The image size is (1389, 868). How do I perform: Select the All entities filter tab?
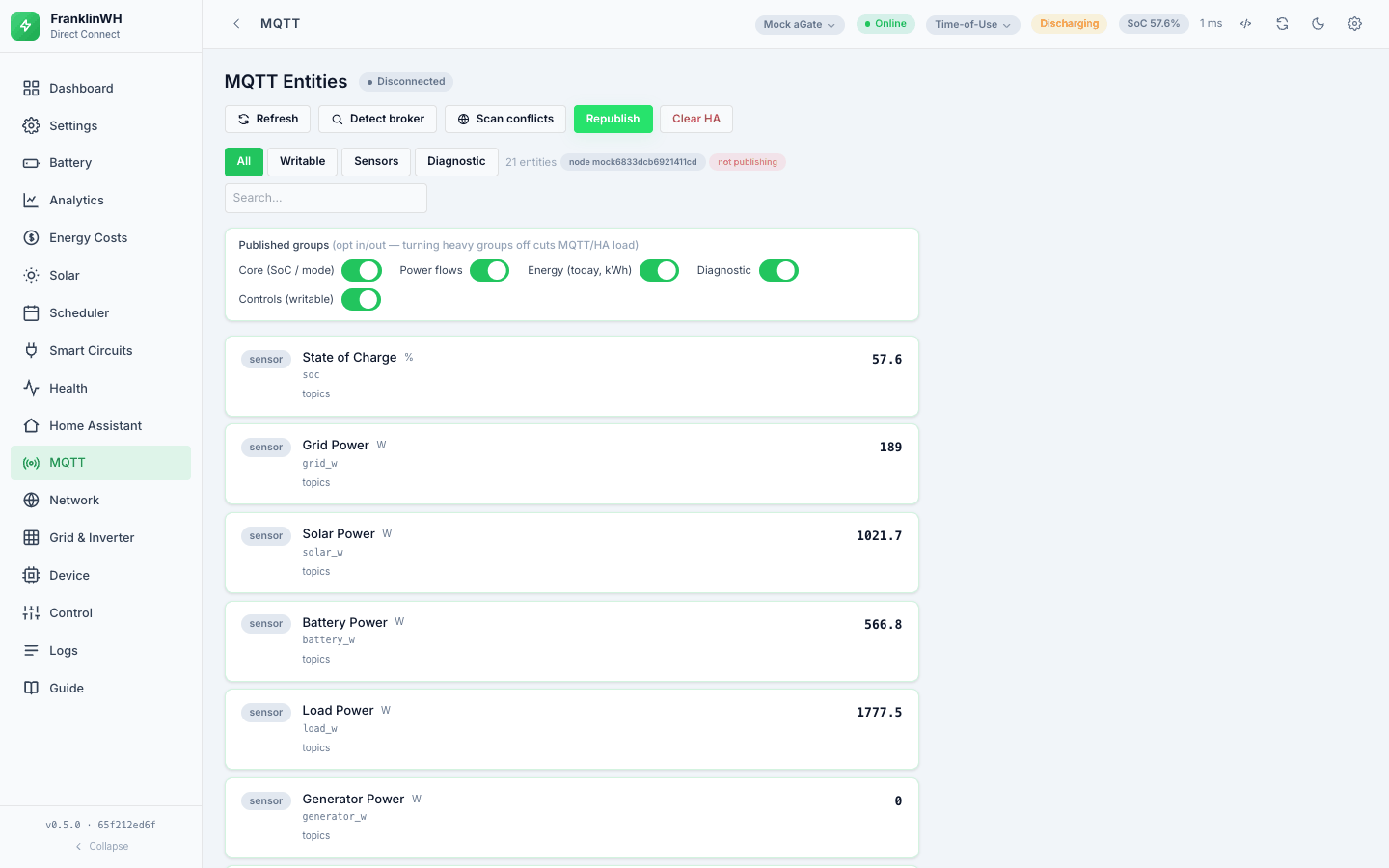pyautogui.click(x=244, y=162)
